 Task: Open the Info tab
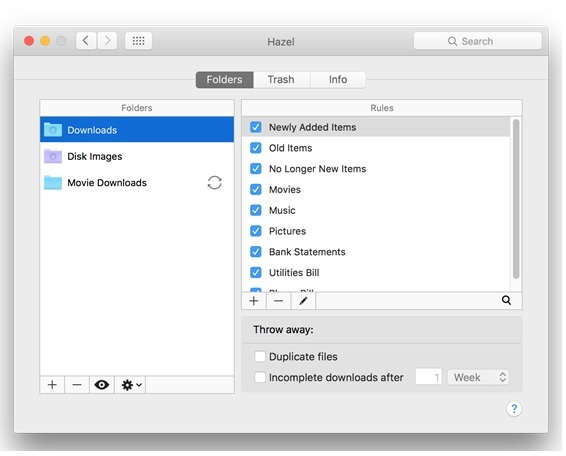coord(338,79)
